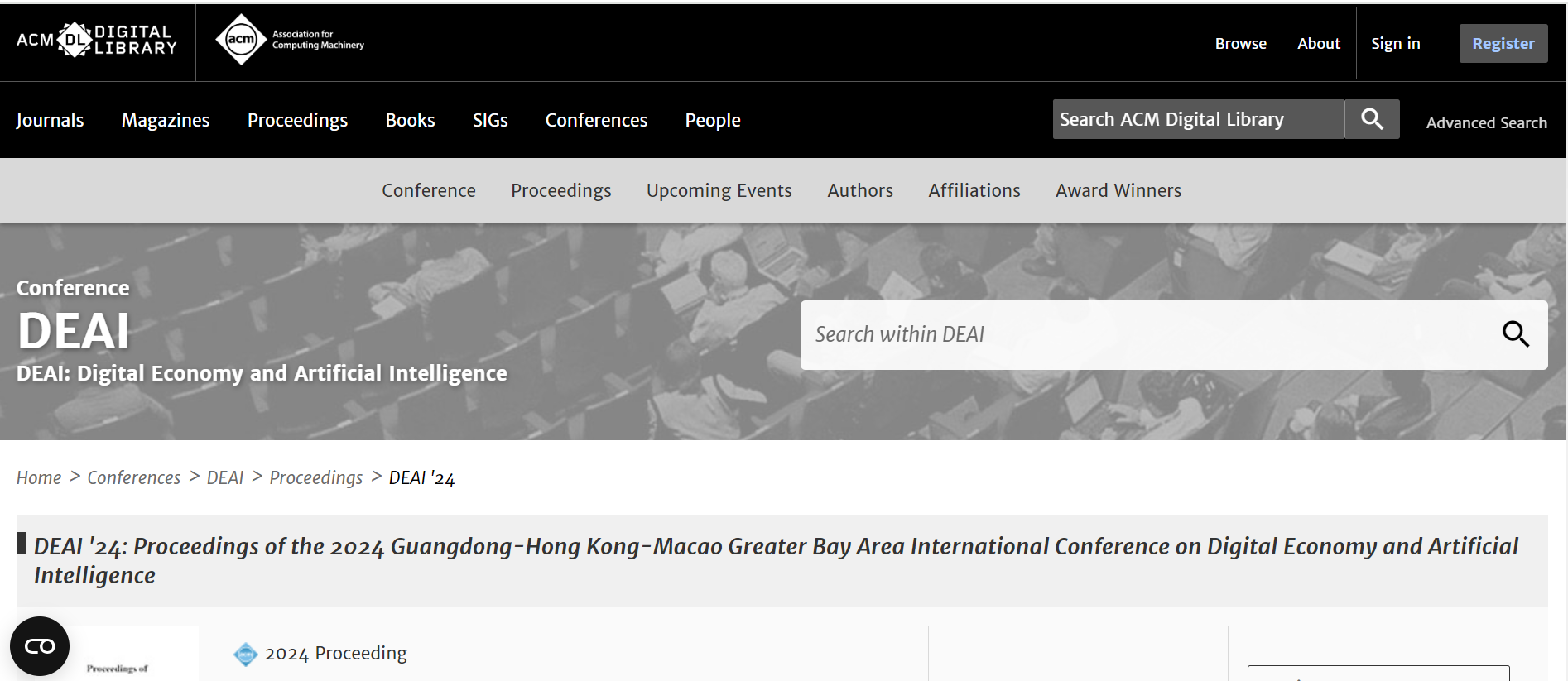
Task: Click the DEAI '24 breadcrumb entry
Action: (421, 477)
